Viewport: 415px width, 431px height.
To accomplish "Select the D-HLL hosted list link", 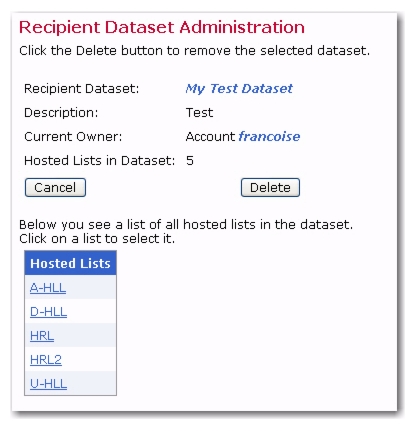I will [x=48, y=311].
